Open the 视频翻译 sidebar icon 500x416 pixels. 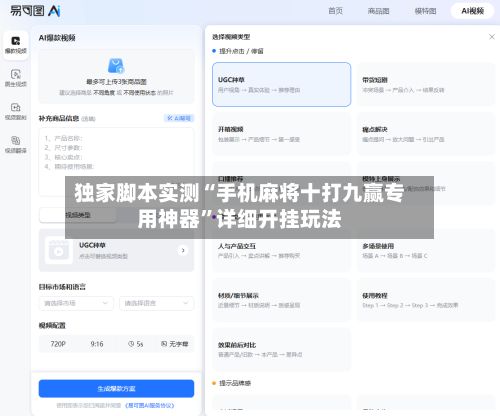click(x=16, y=144)
